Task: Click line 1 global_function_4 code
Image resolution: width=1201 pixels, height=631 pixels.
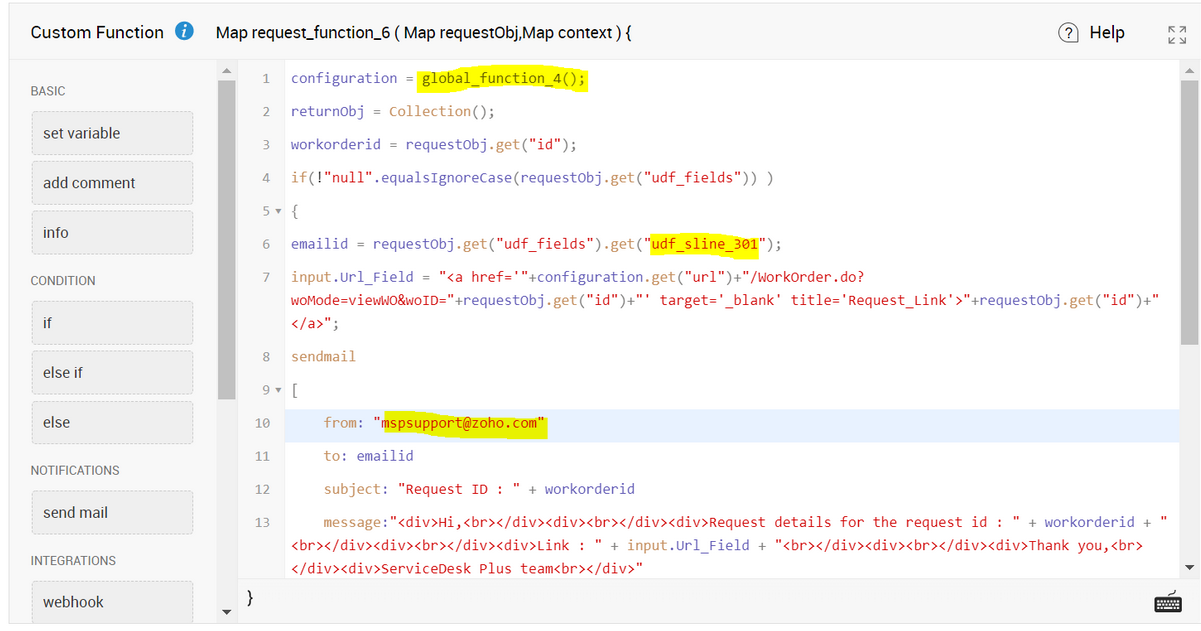Action: tap(503, 79)
